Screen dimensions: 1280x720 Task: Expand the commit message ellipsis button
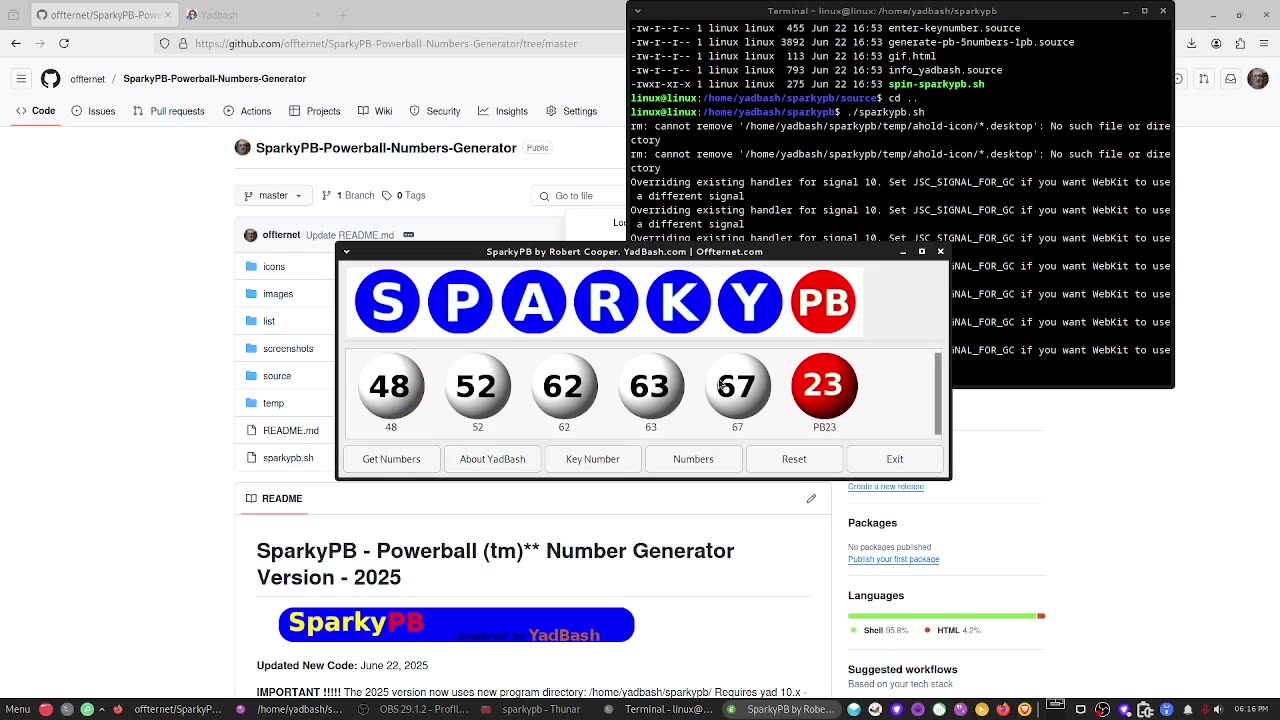(x=408, y=235)
